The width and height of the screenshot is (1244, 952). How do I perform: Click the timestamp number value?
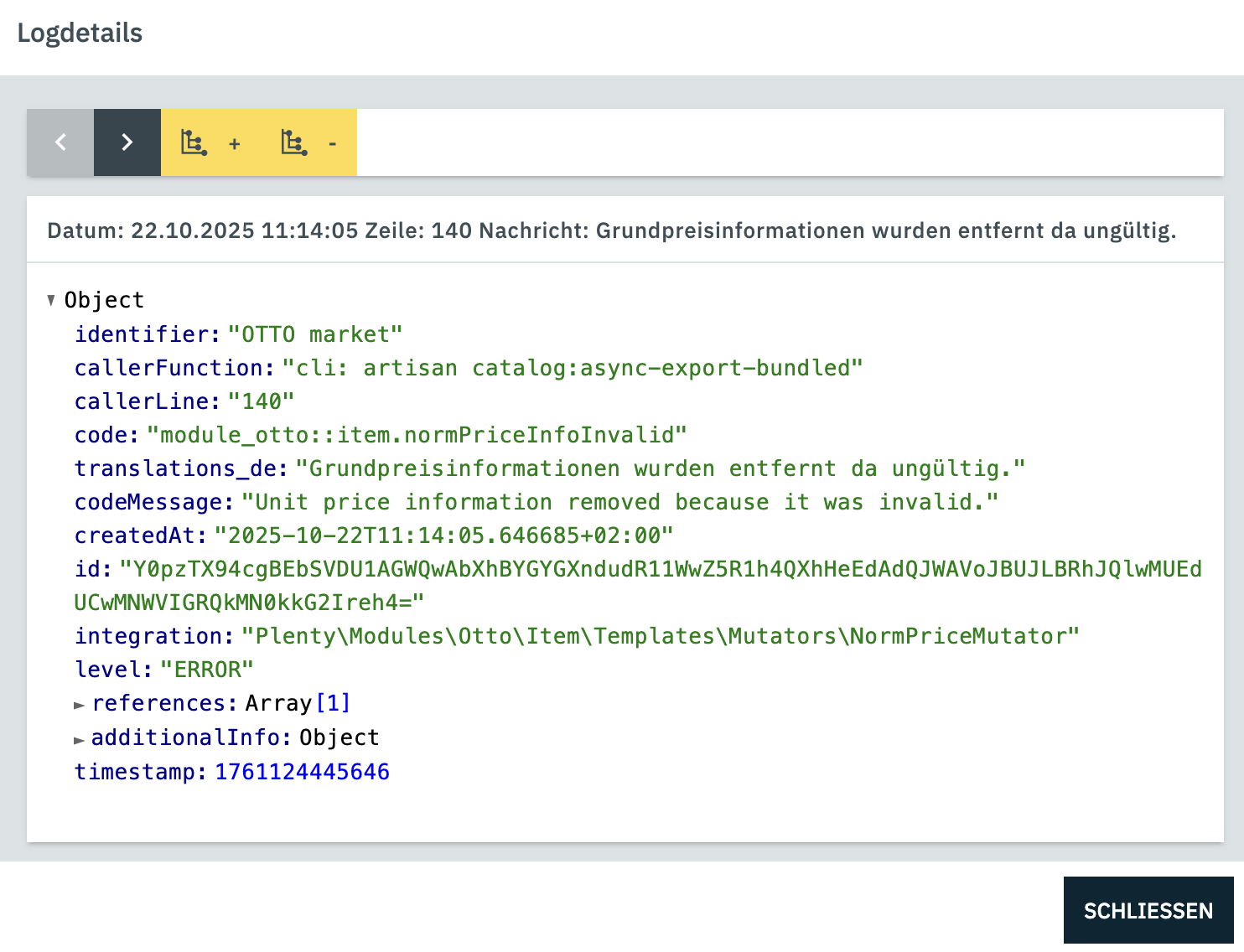click(302, 772)
